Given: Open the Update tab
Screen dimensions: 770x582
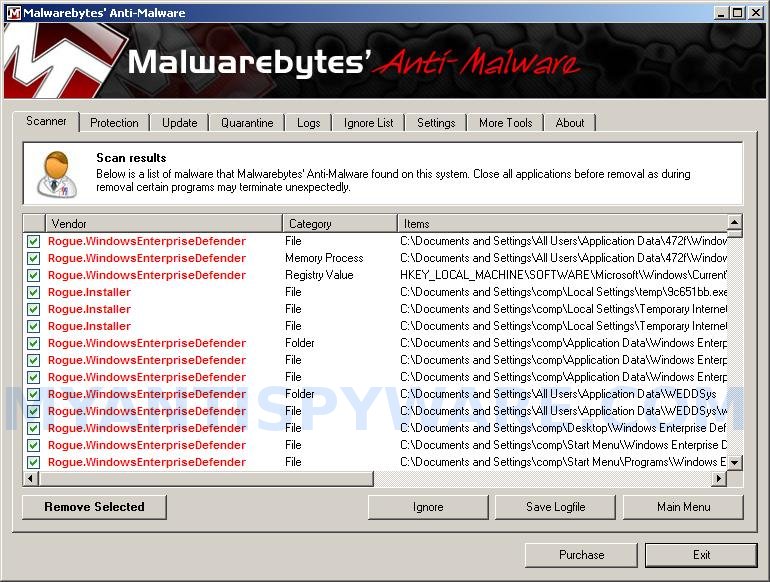Looking at the screenshot, I should click(179, 123).
